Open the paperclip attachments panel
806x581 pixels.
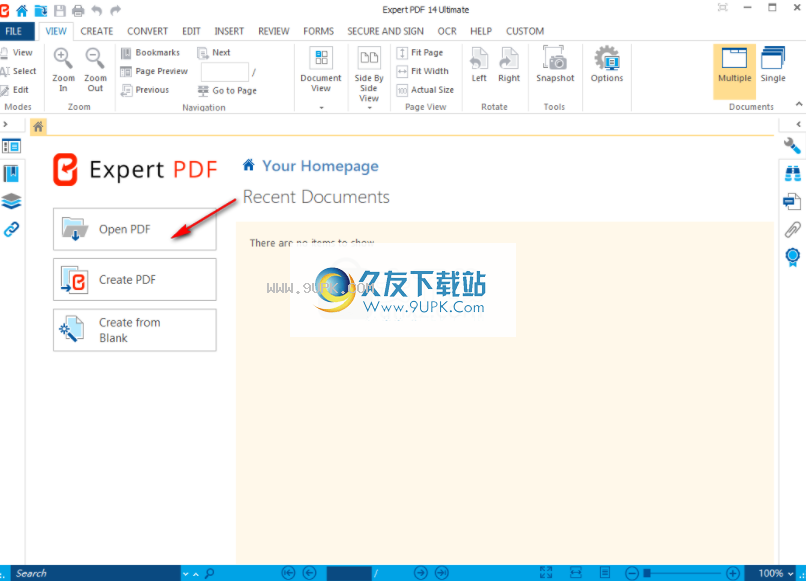pos(792,229)
